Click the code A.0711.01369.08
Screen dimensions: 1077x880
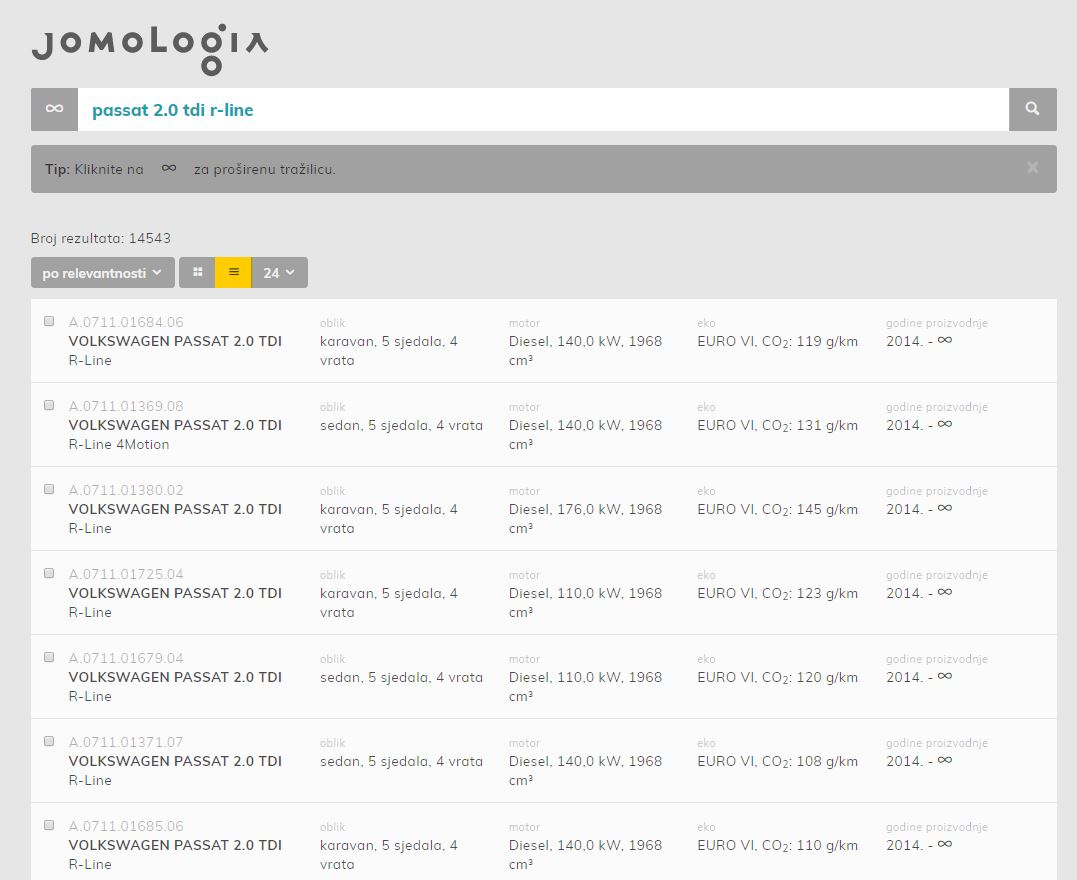click(x=126, y=406)
